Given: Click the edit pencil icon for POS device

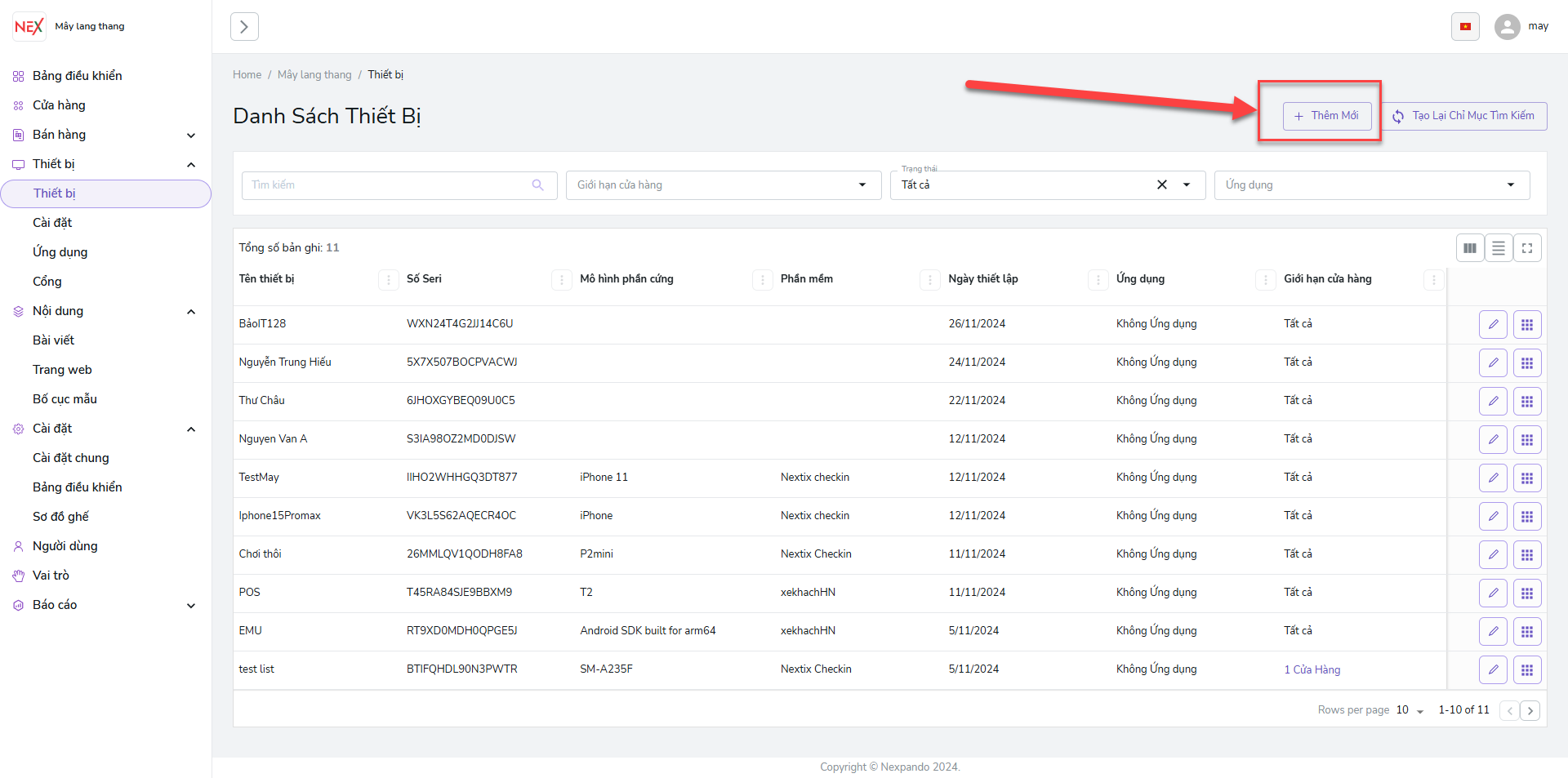Looking at the screenshot, I should [x=1493, y=593].
